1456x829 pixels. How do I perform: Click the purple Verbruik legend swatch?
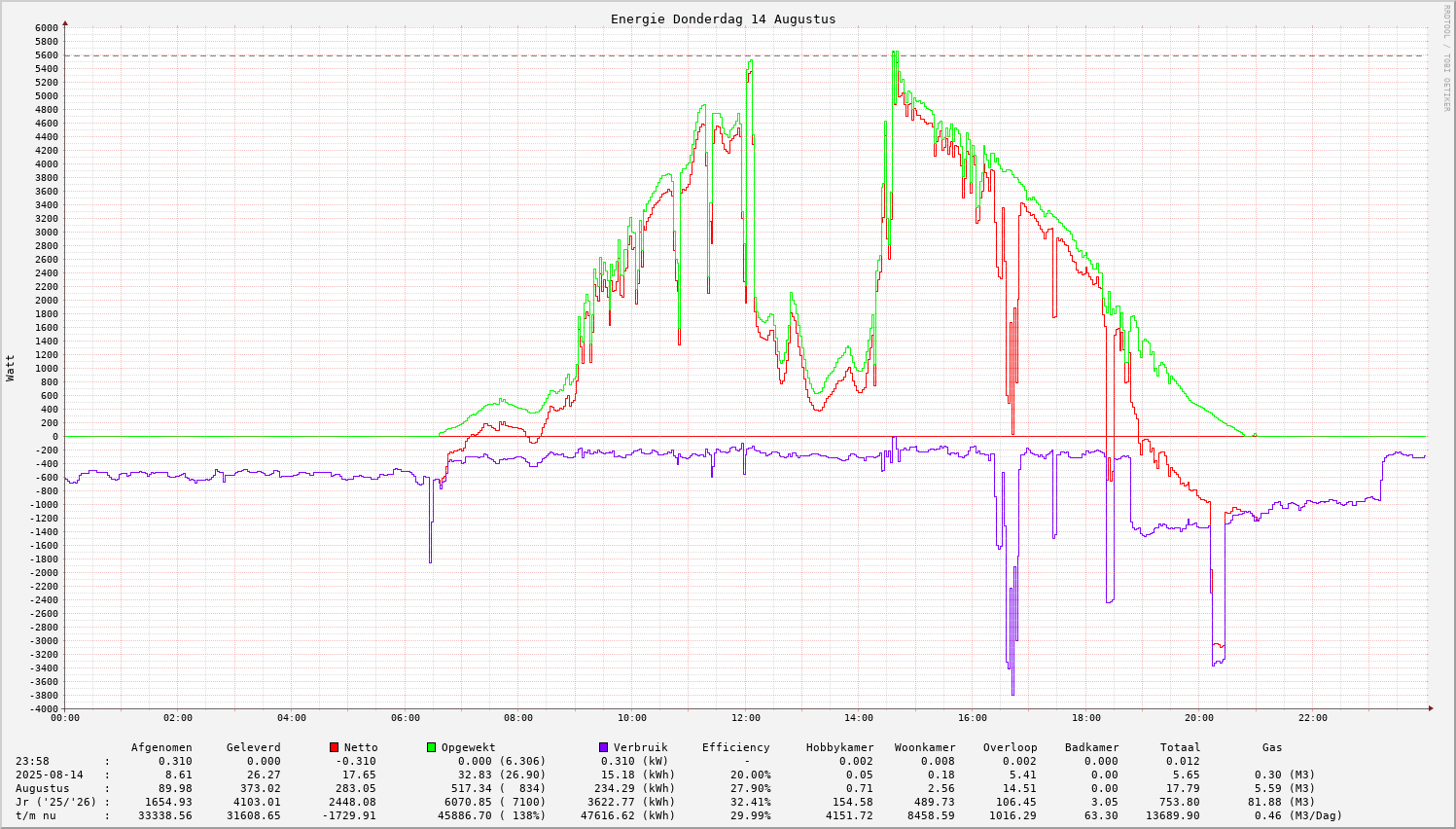(603, 747)
